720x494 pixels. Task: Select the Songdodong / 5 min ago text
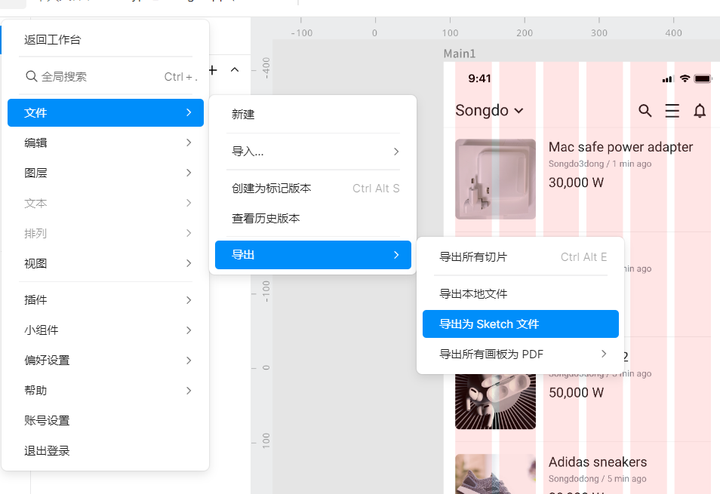[597, 479]
